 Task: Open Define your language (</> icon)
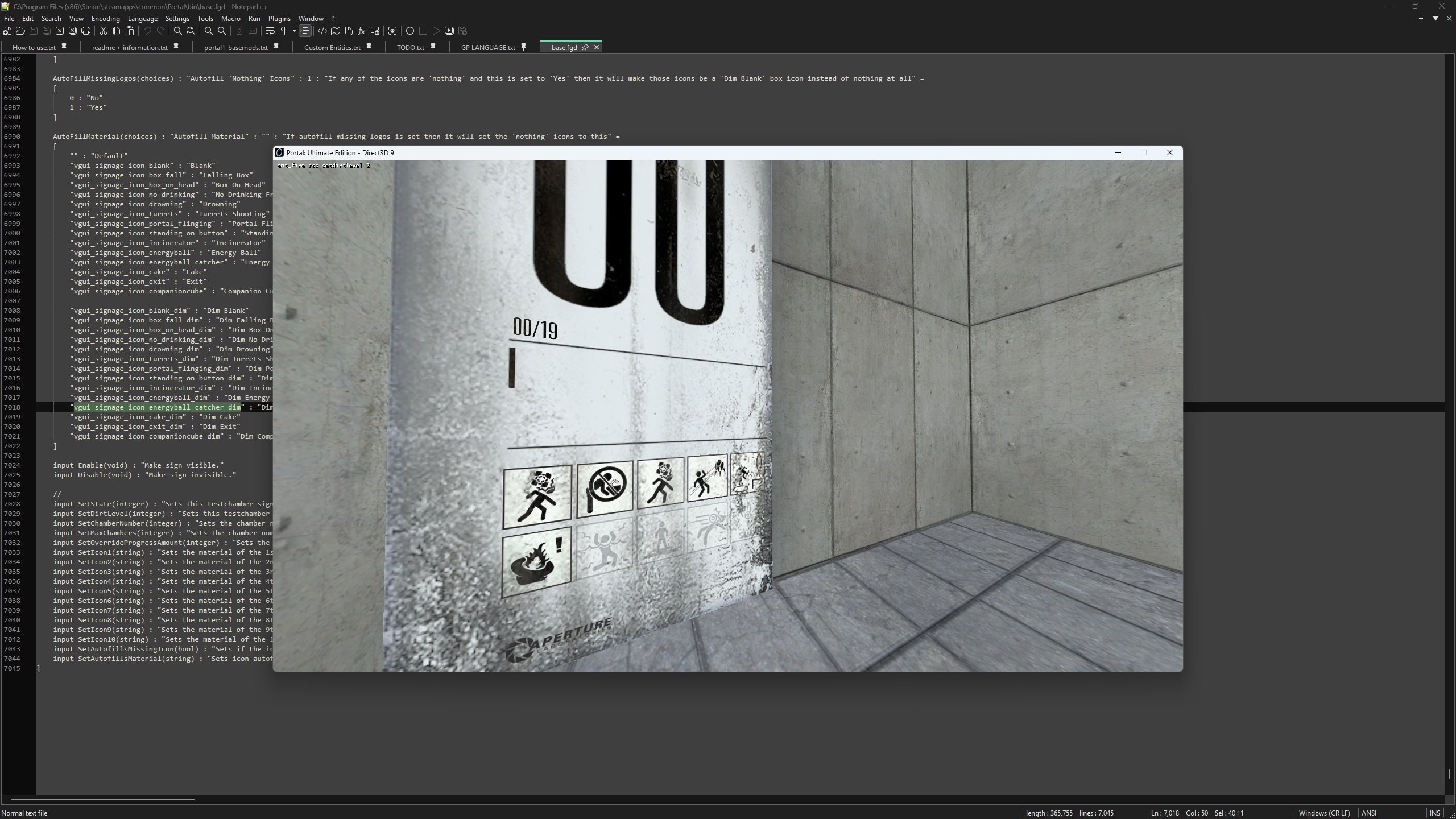click(322, 31)
